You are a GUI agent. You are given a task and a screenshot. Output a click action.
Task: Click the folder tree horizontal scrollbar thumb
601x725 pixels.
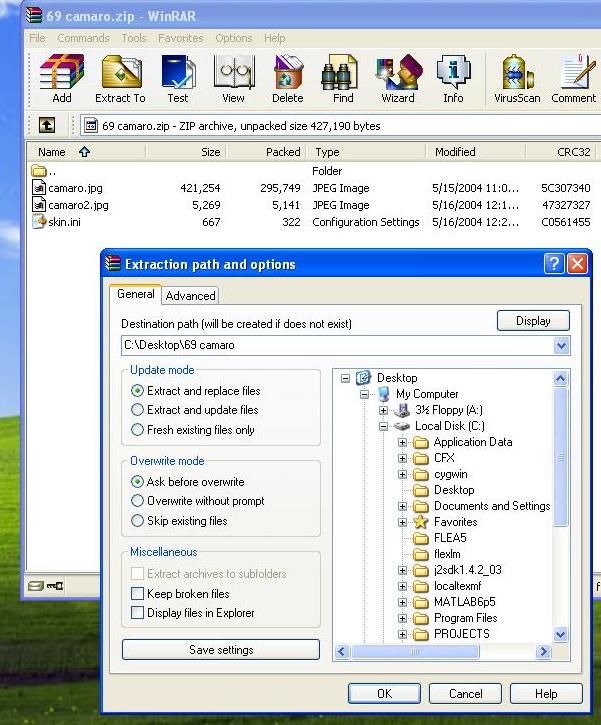(415, 651)
